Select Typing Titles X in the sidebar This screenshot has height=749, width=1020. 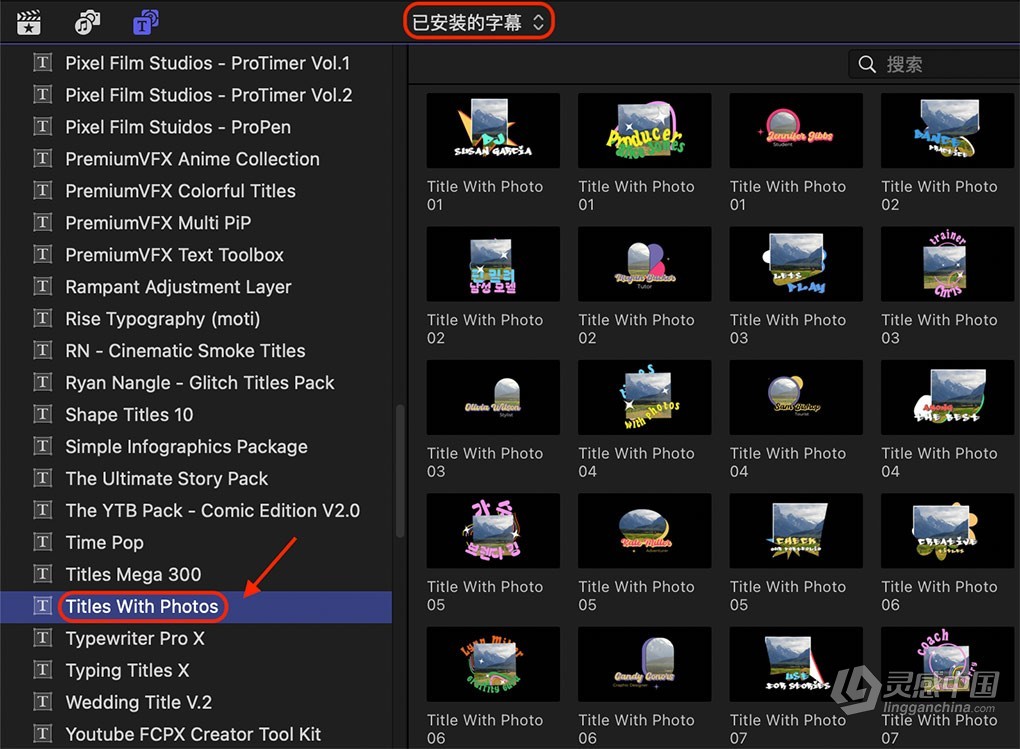(x=127, y=670)
